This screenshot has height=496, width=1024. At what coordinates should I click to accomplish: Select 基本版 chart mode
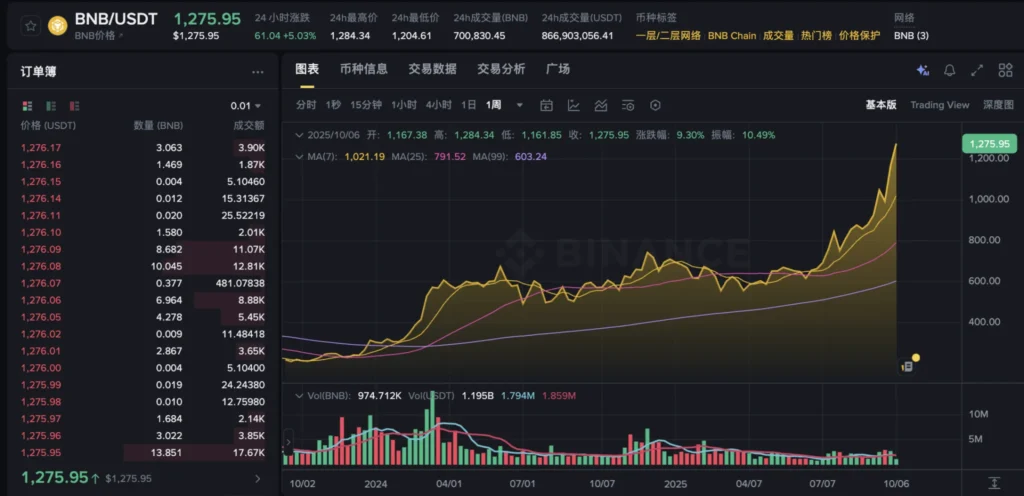coord(881,104)
